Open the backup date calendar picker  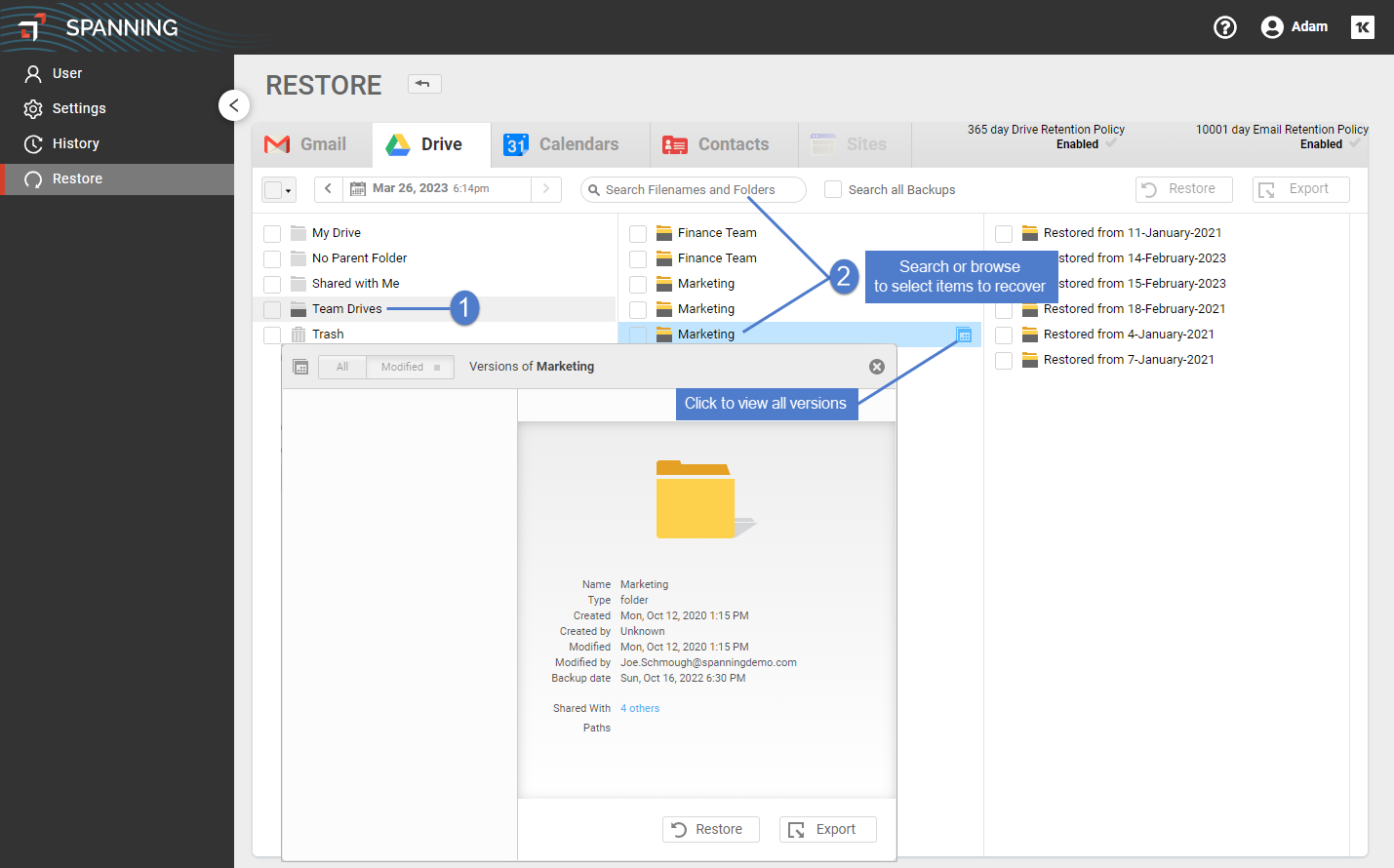coord(358,189)
